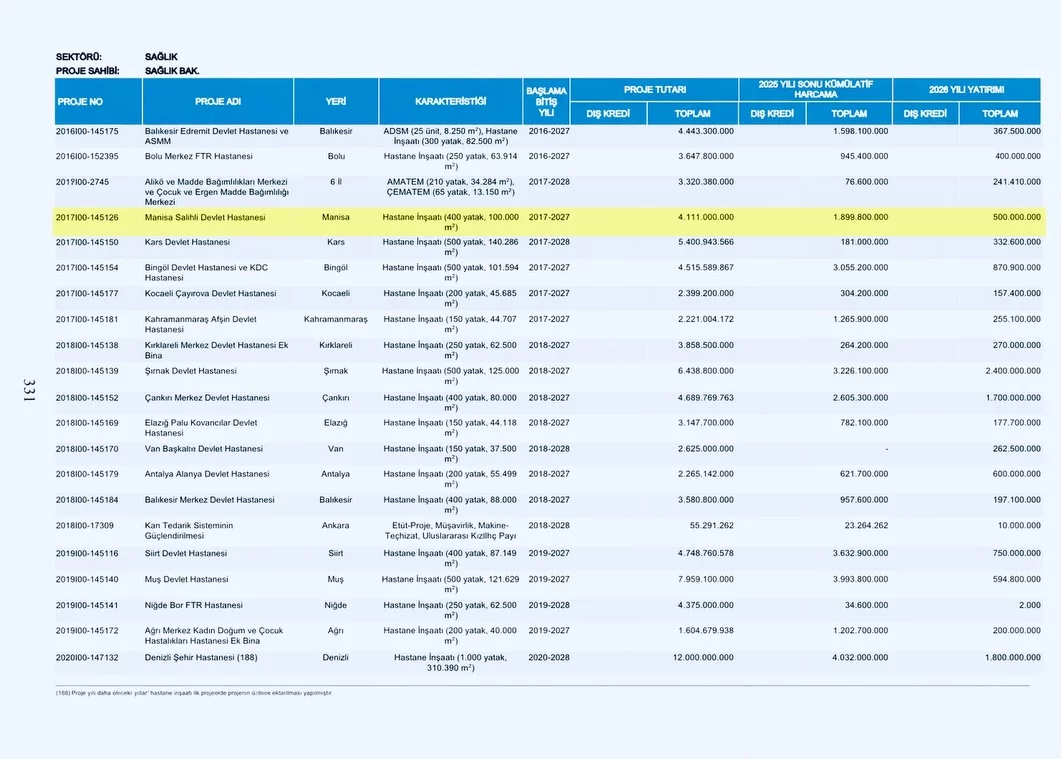Click the SAĞLIK BAK. project owner text
The width and height of the screenshot is (1061, 759).
[172, 70]
